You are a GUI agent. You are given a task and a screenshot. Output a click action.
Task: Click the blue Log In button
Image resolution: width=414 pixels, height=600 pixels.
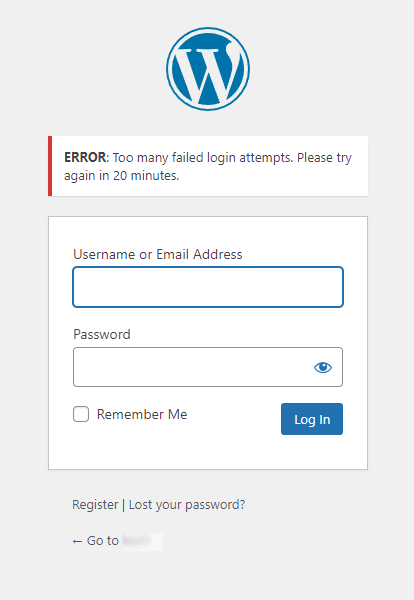coord(312,419)
